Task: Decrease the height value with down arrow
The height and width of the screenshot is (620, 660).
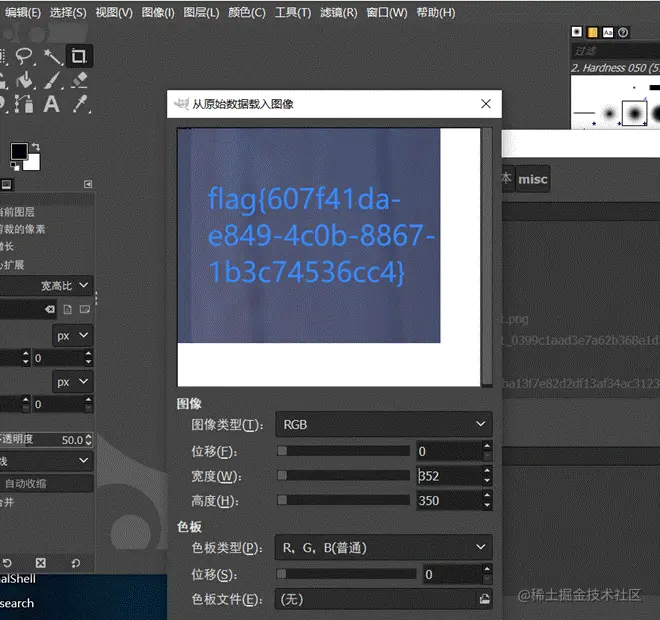Action: coord(487,506)
